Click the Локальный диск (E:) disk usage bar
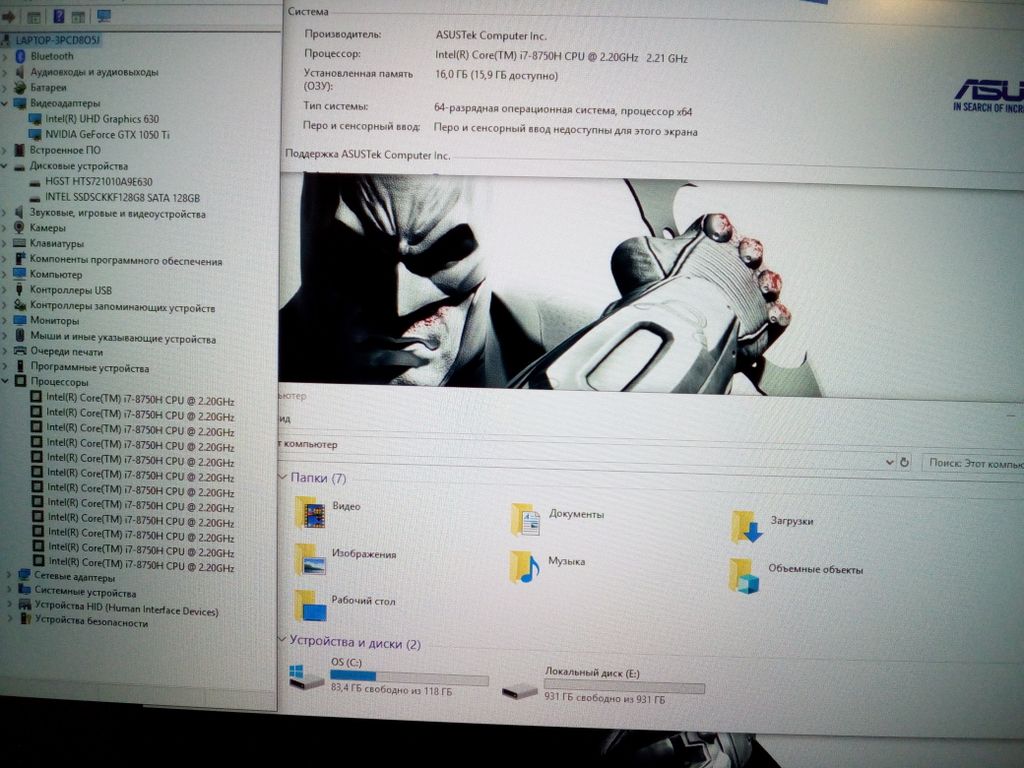 [x=624, y=686]
